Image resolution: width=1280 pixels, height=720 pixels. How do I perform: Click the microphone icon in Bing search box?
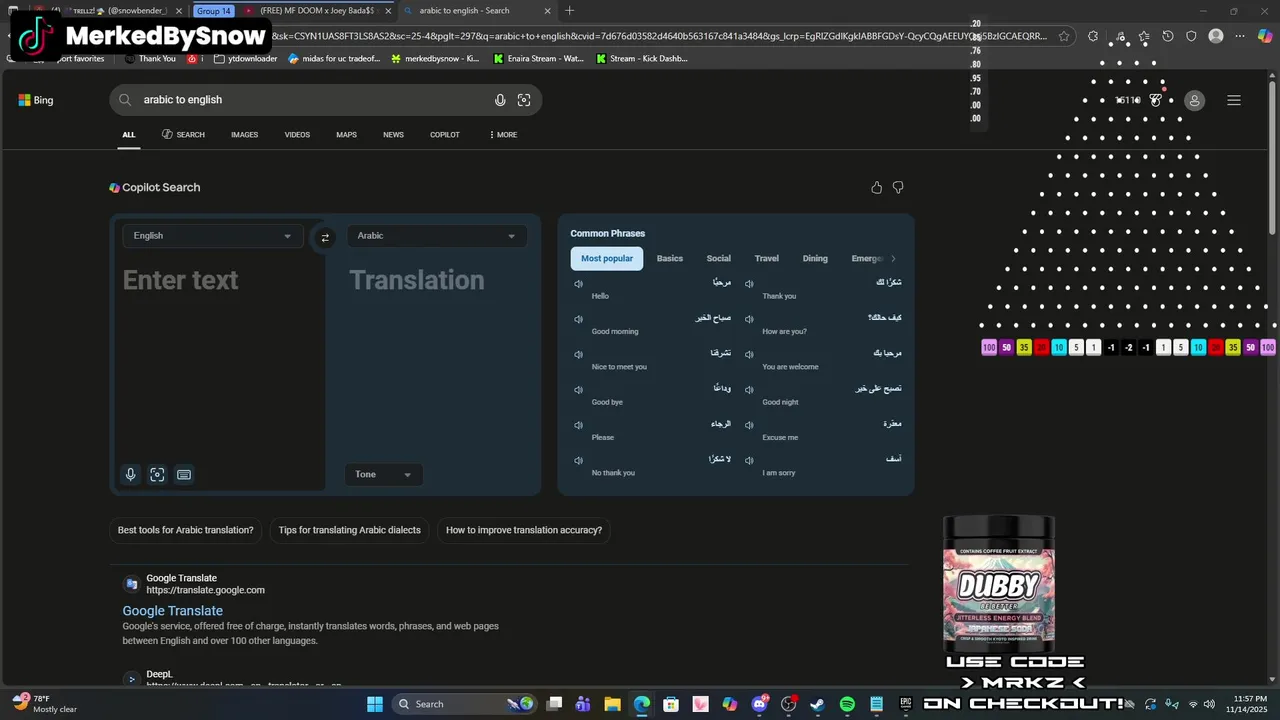500,100
